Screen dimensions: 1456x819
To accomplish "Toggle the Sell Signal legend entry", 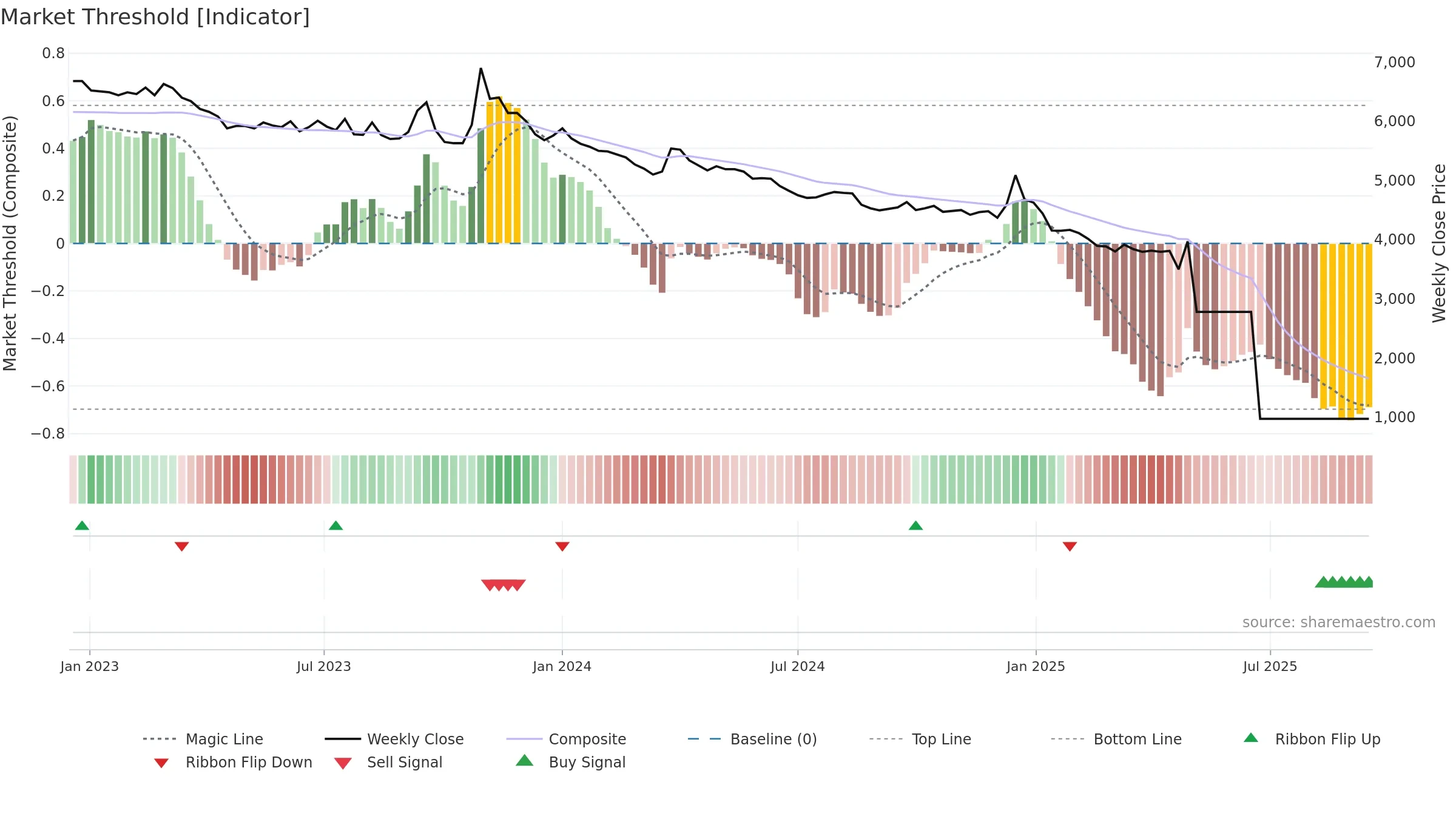I will 388,762.
